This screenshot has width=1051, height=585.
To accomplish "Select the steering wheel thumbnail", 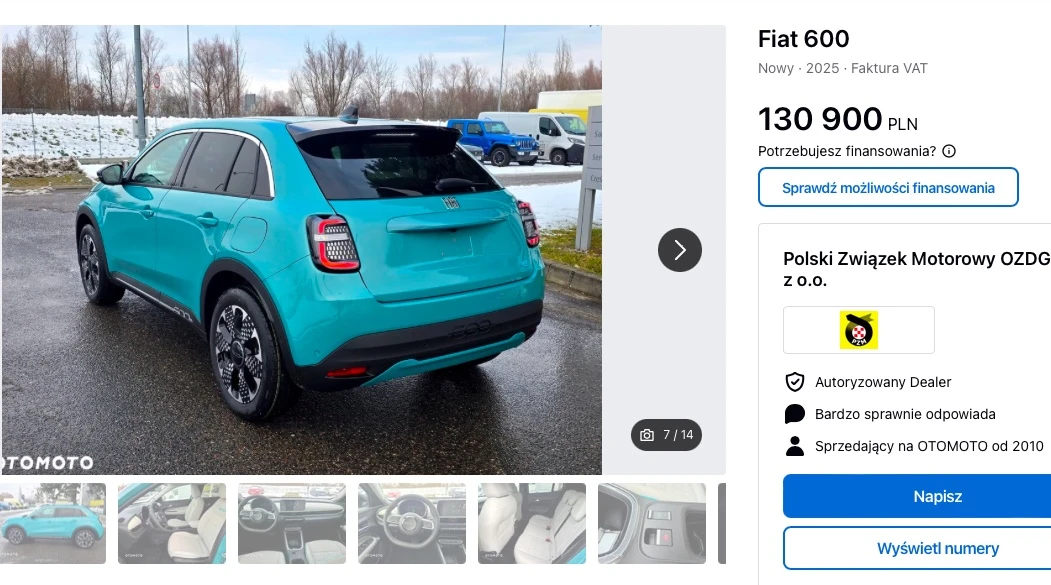I will [412, 523].
